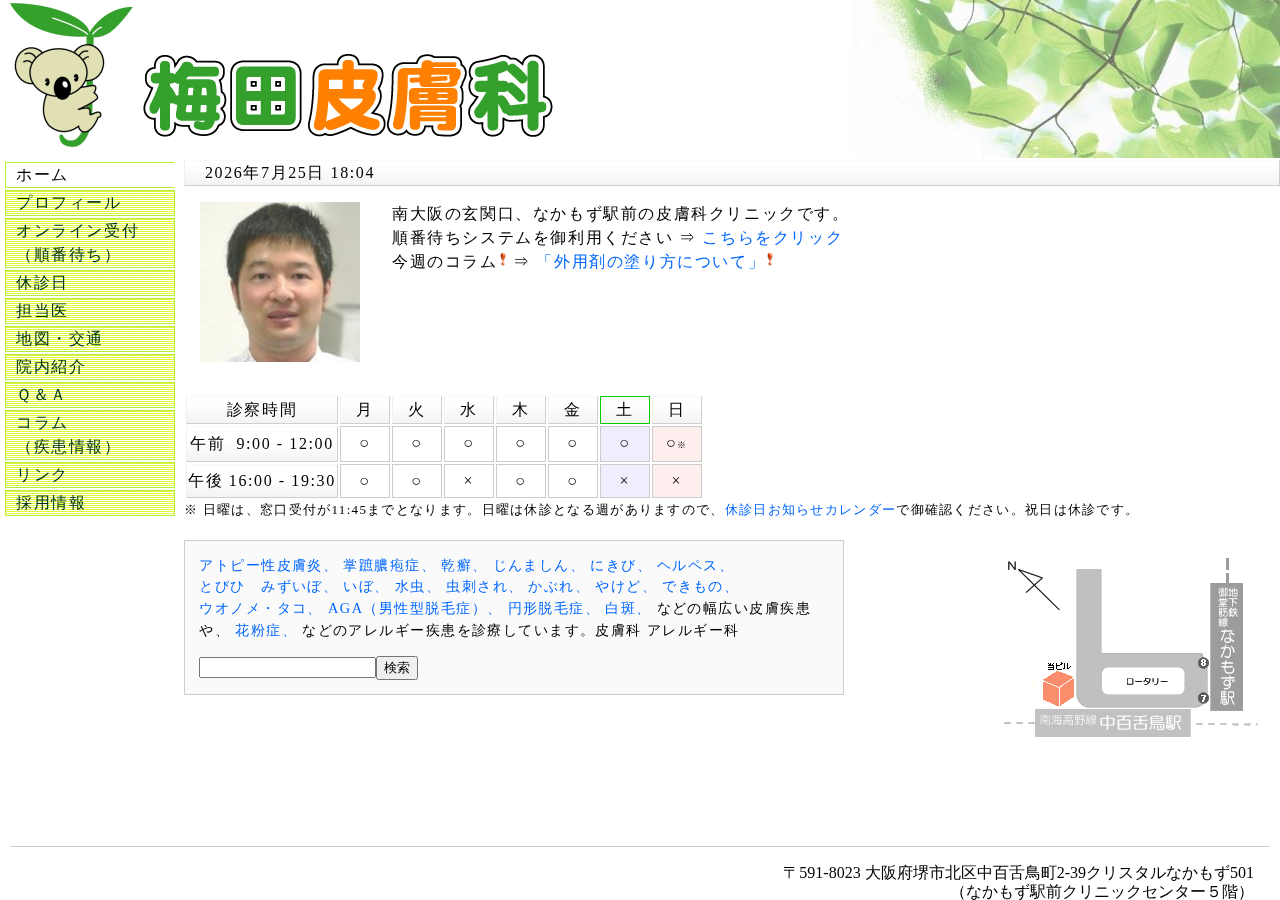Open コラム(疾患情報) menu item
Viewport: 1280px width, 900px height.
tap(90, 435)
